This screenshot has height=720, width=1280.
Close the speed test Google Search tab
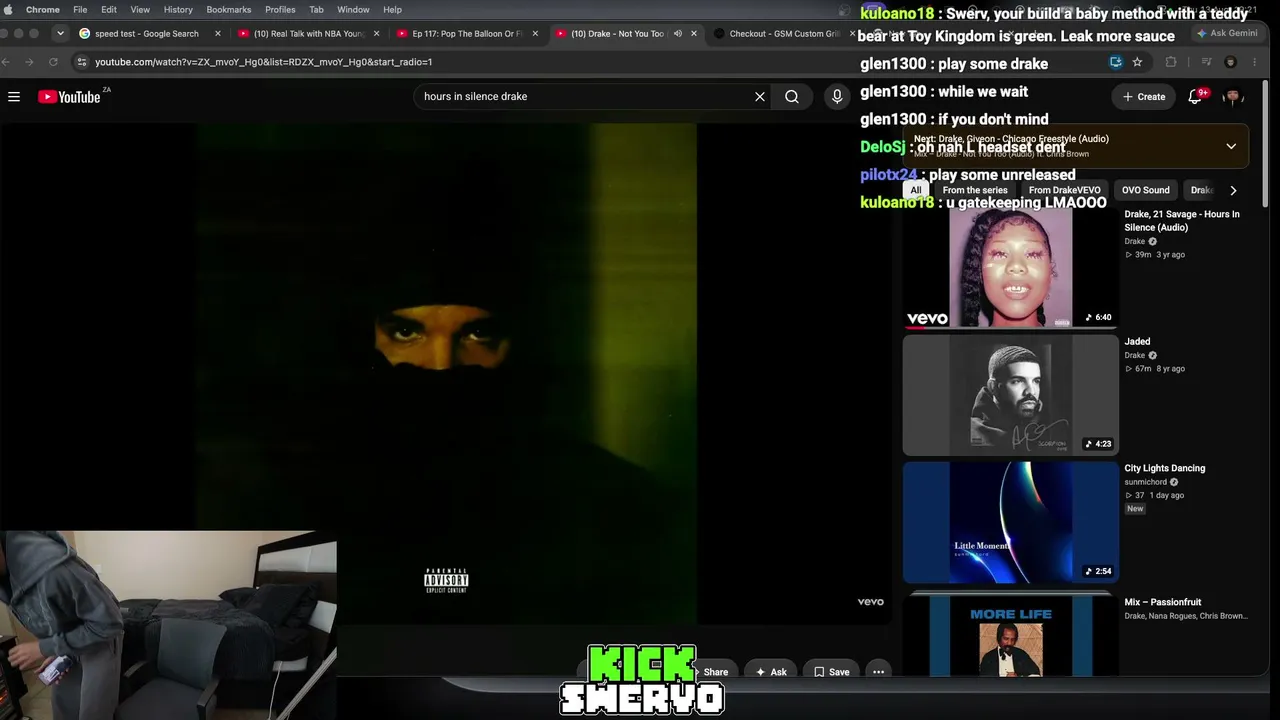(x=218, y=33)
